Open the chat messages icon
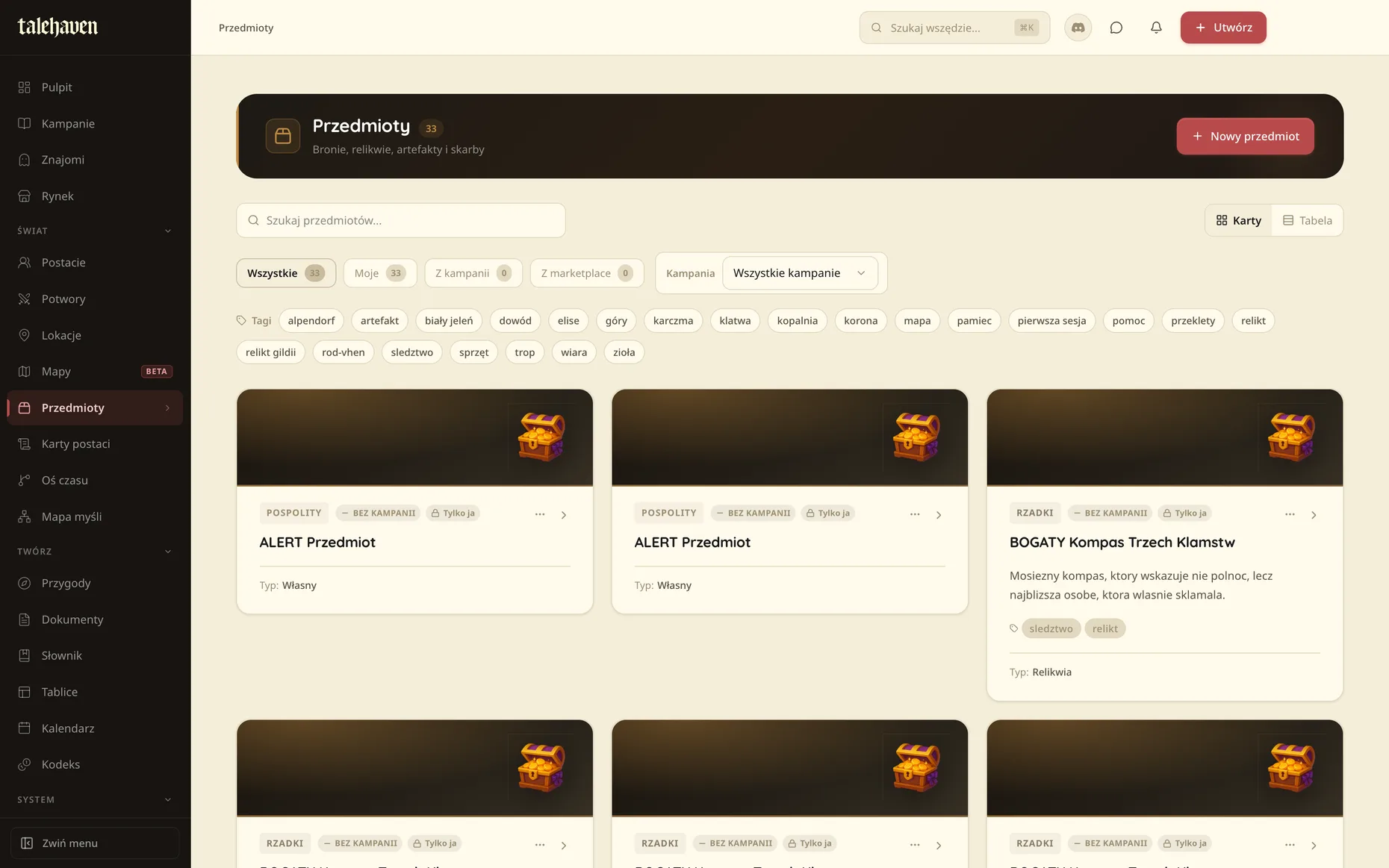The image size is (1389, 868). pos(1116,28)
